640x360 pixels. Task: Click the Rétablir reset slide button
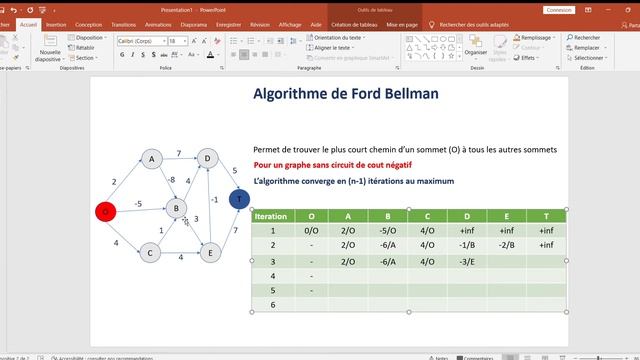[x=81, y=48]
